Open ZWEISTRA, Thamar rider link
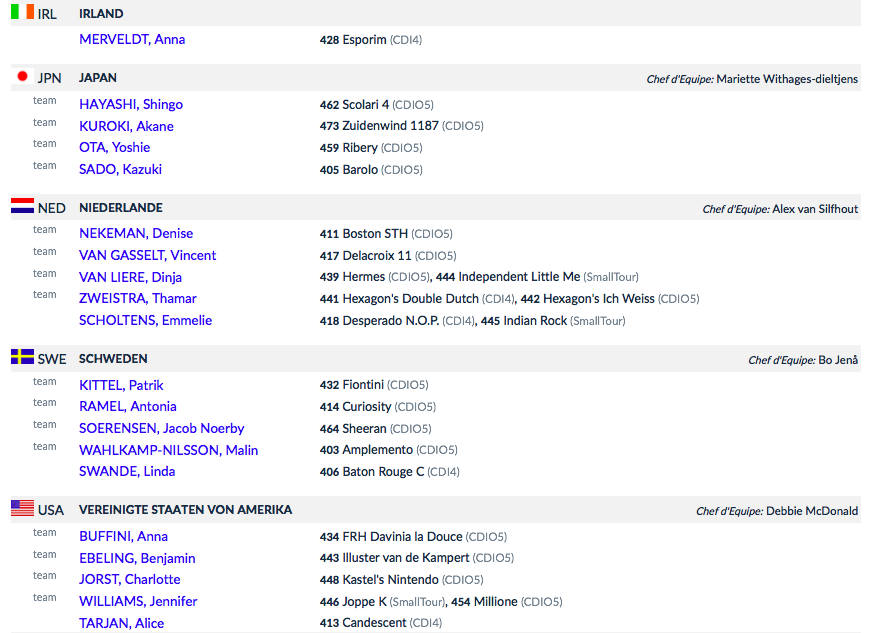Viewport: 884px width, 633px height. click(138, 298)
